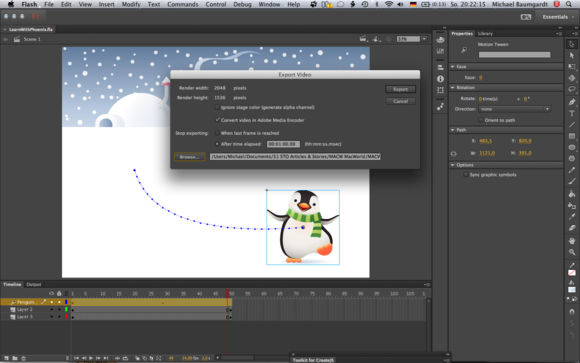Enable Sync graphic symbols checkbox
580x363 pixels.
466,175
